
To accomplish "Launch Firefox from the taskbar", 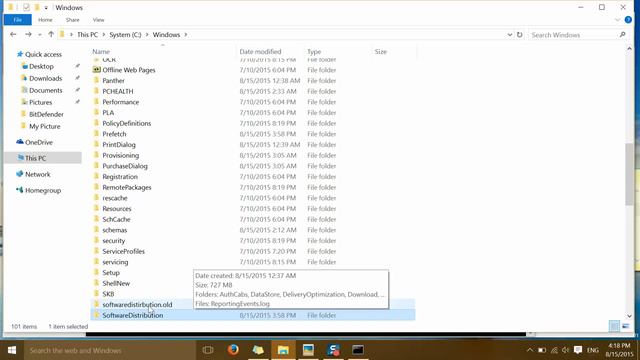I will coord(233,350).
